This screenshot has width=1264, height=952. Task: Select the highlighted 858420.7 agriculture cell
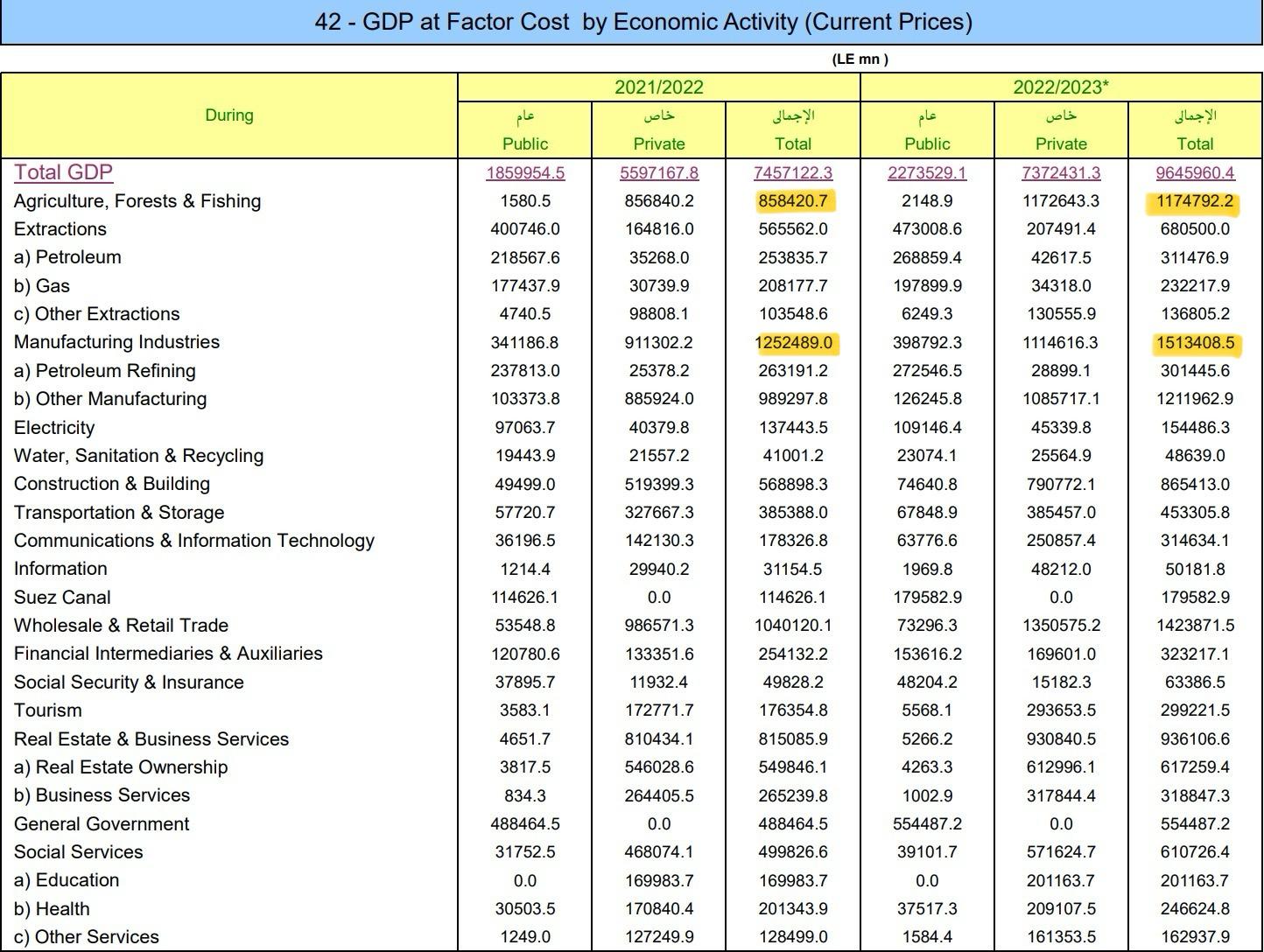(x=793, y=201)
